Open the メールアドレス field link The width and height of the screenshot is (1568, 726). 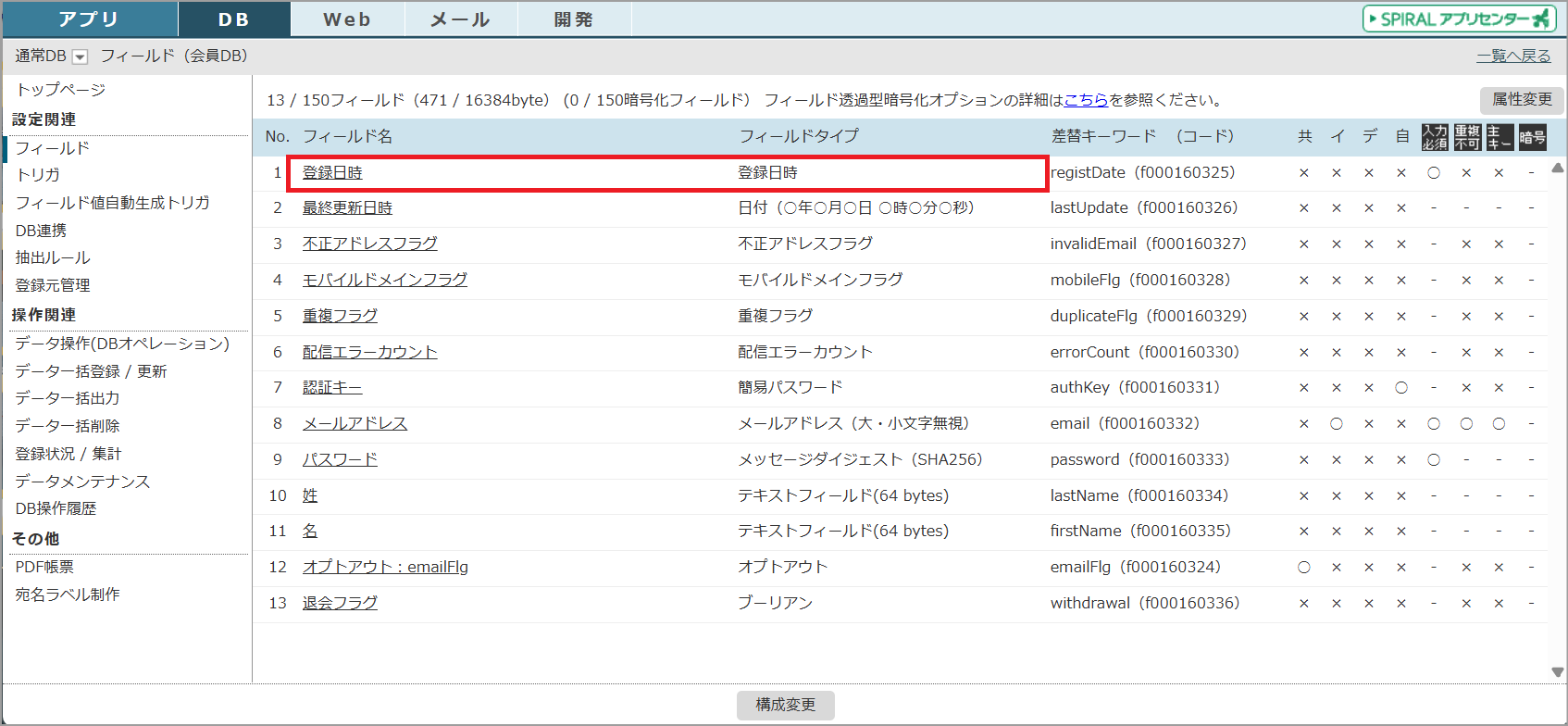355,423
